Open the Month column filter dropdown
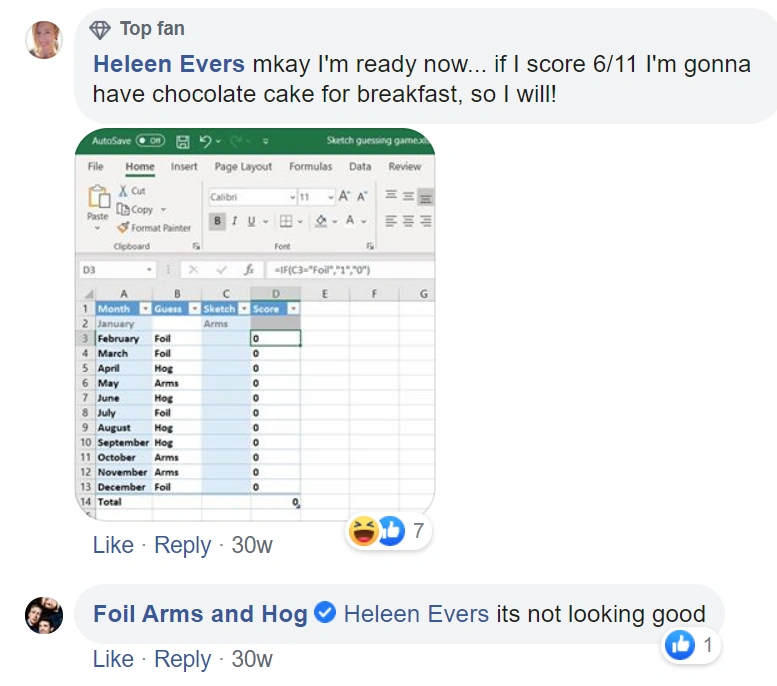777x686 pixels. coord(145,309)
